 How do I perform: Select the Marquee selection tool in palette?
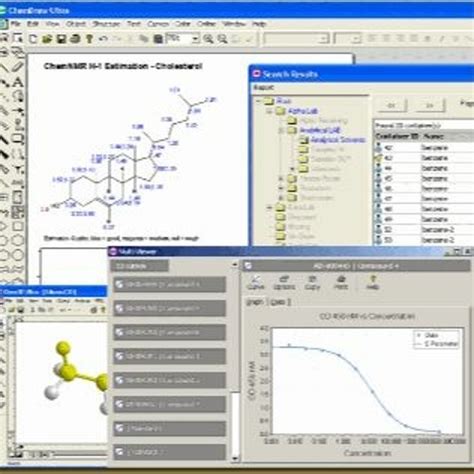[x=18, y=38]
